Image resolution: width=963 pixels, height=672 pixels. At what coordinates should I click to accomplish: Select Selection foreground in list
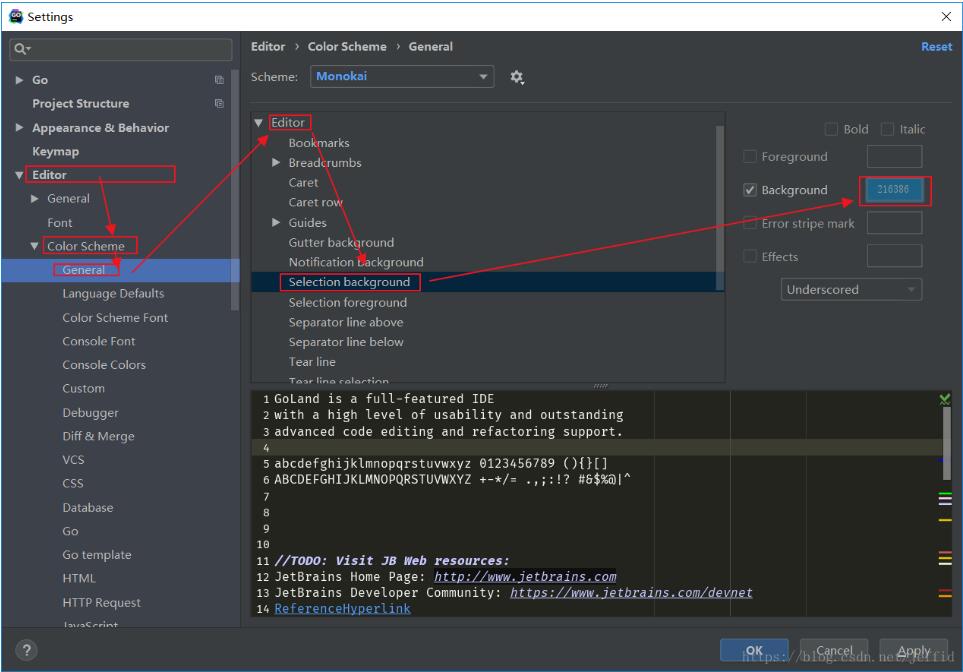pyautogui.click(x=347, y=302)
